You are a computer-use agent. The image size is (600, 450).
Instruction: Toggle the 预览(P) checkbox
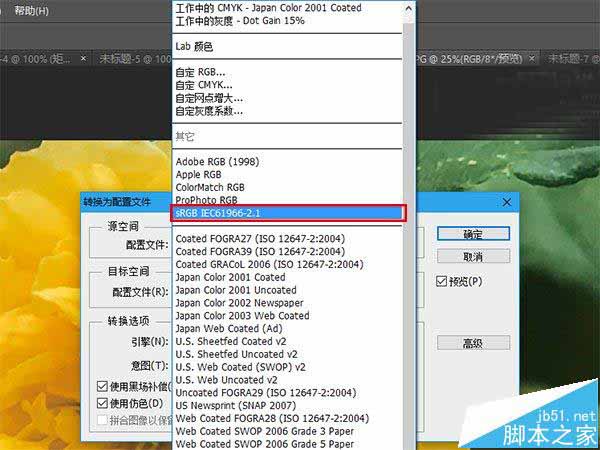442,282
